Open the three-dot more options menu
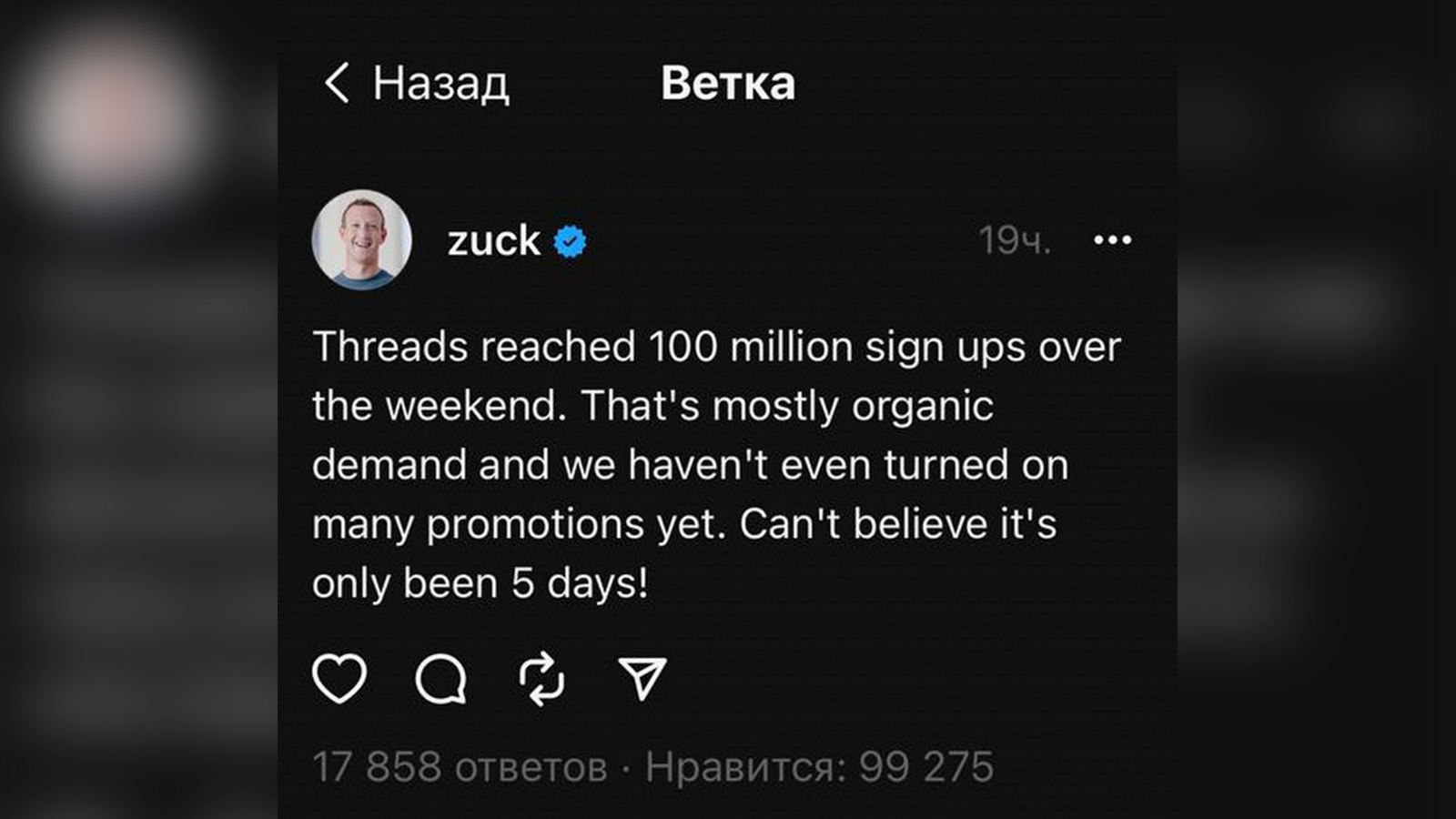 pos(1112,240)
